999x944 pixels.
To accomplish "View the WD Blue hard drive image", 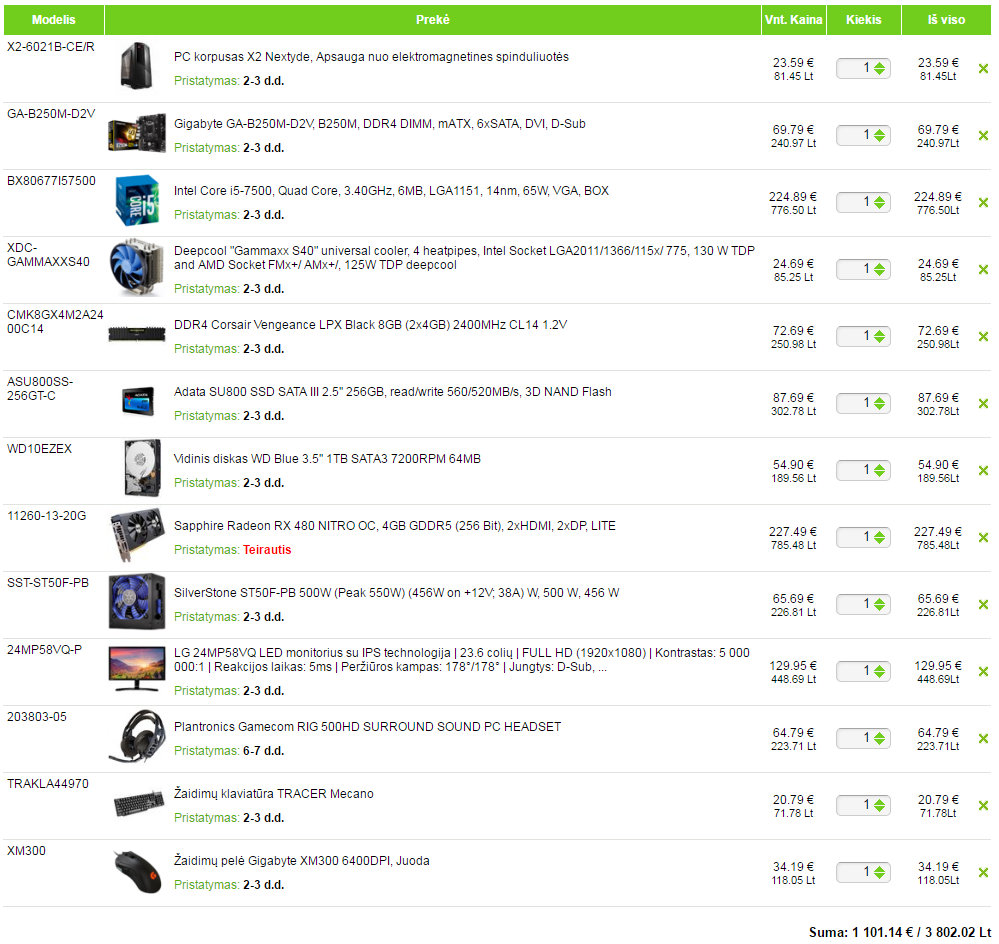I will click(142, 468).
